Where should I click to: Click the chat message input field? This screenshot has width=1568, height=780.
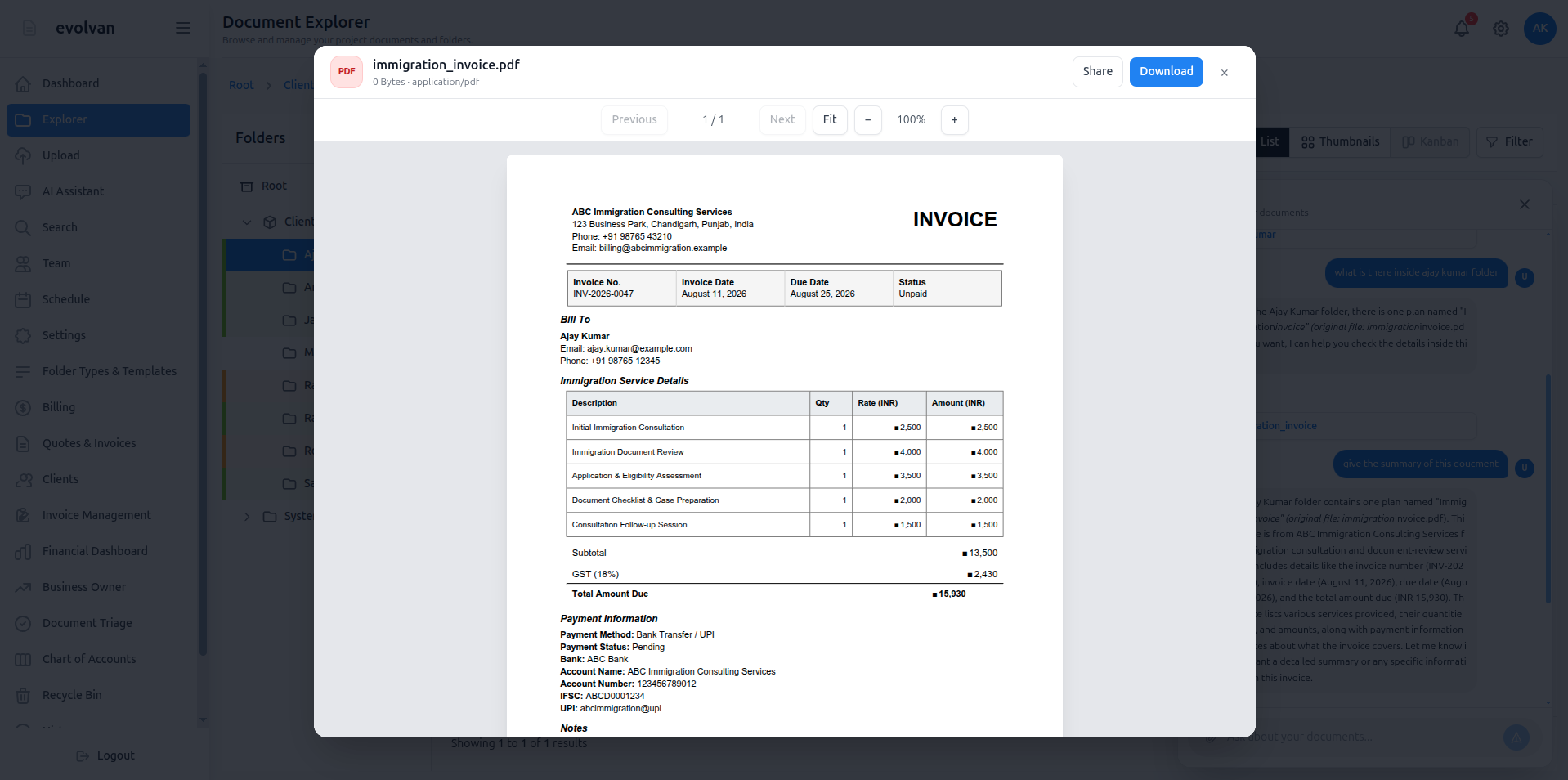(1361, 737)
